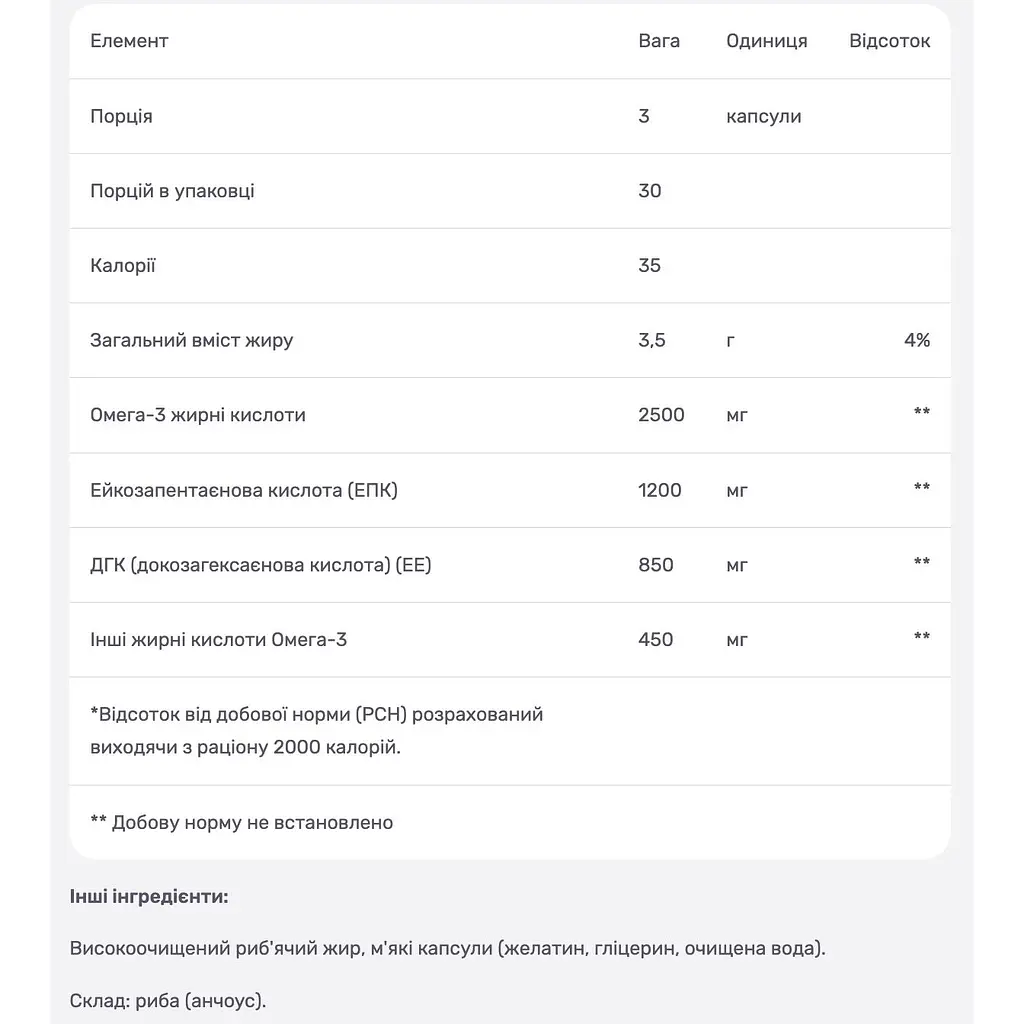1024x1024 pixels.
Task: Click the 4% daily value cell
Action: coord(917,340)
